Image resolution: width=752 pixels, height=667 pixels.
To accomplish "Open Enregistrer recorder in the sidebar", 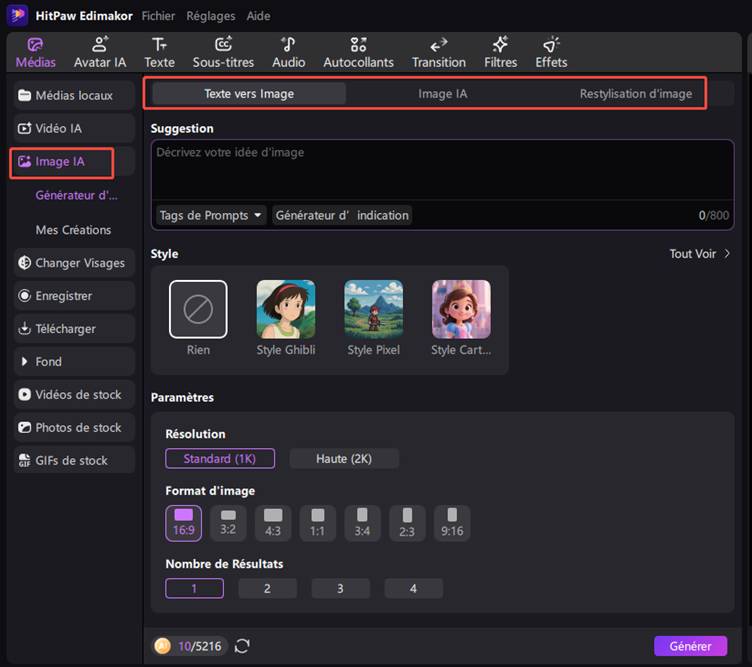I will point(74,296).
